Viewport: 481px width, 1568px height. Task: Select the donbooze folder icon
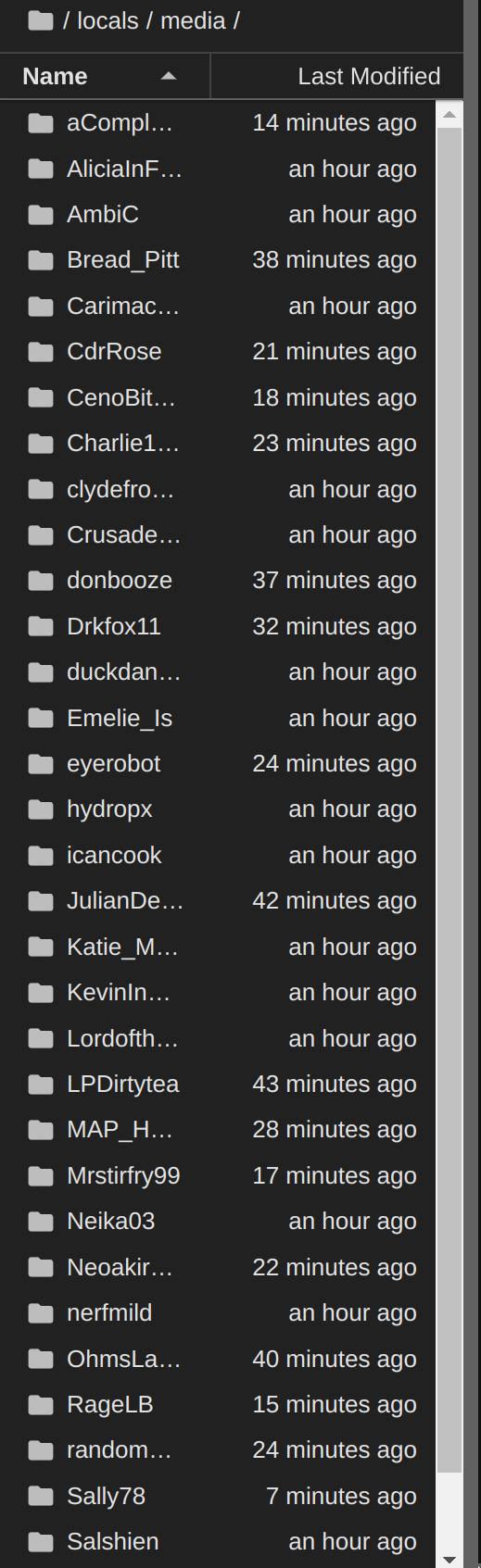pos(41,581)
